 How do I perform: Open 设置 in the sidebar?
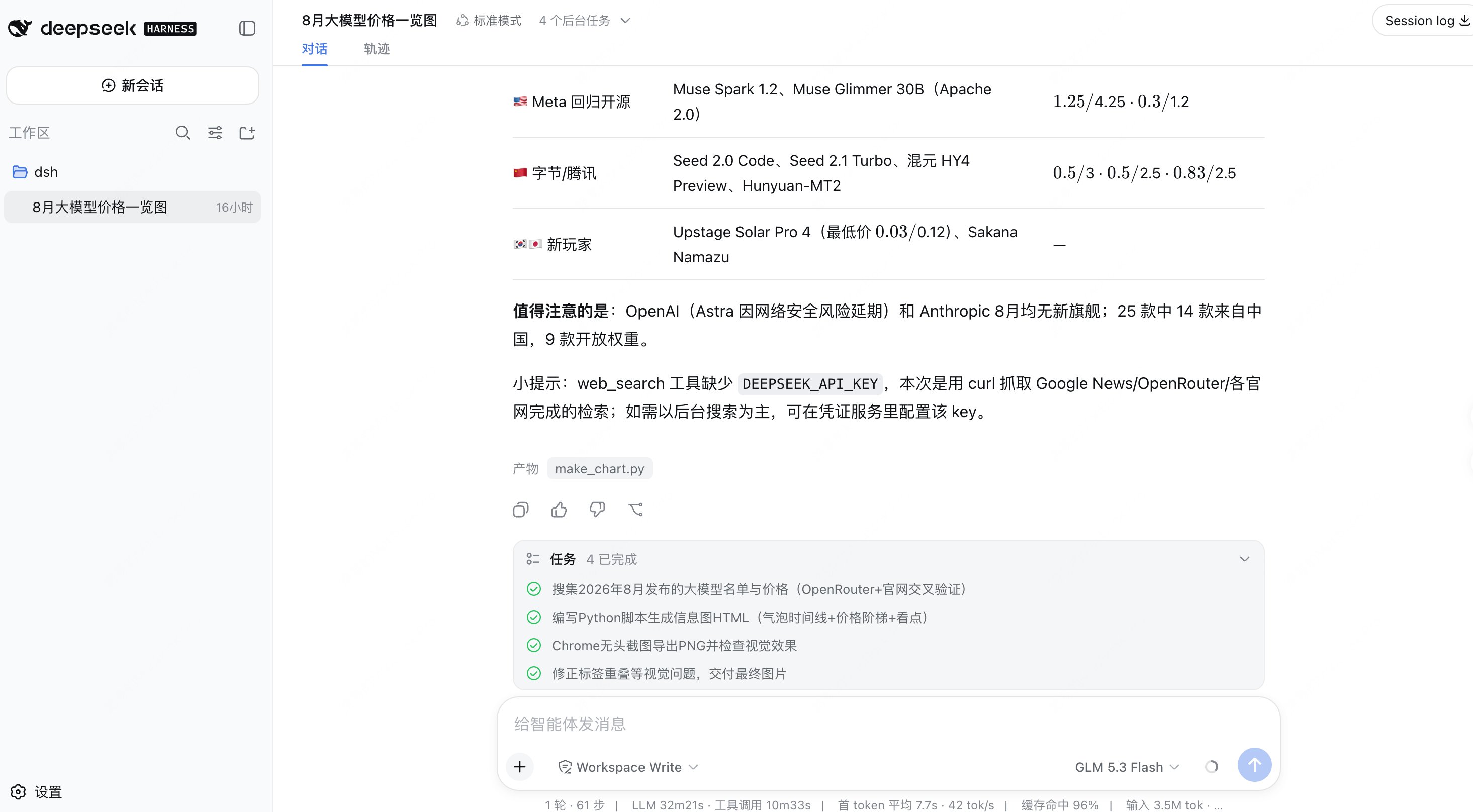pos(36,791)
